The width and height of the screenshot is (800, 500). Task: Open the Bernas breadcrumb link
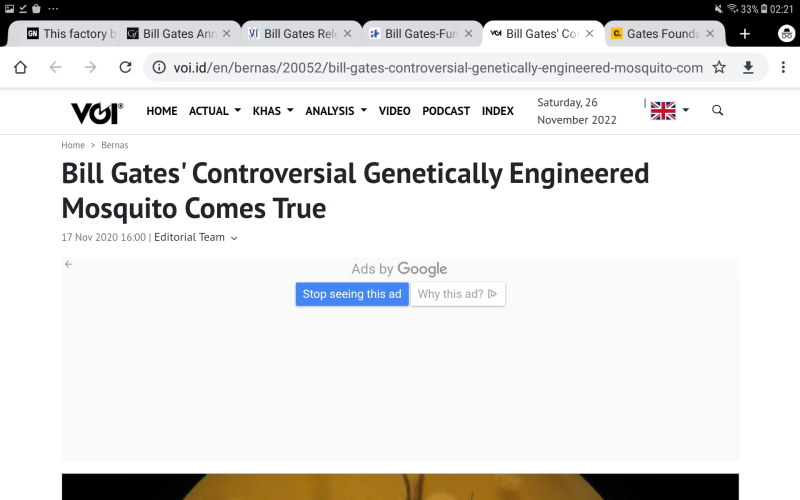point(115,145)
